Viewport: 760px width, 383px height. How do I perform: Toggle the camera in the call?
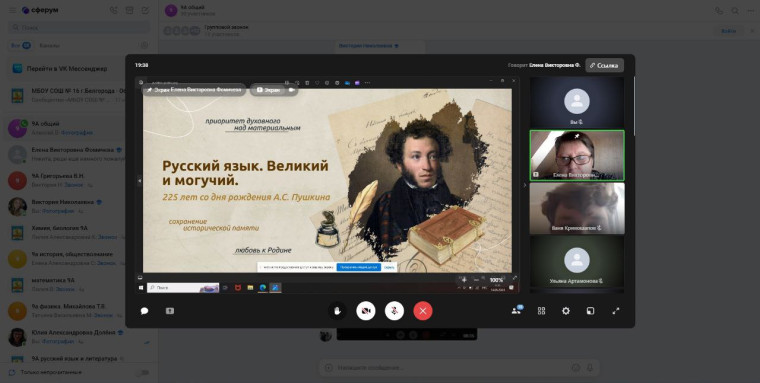pos(366,311)
